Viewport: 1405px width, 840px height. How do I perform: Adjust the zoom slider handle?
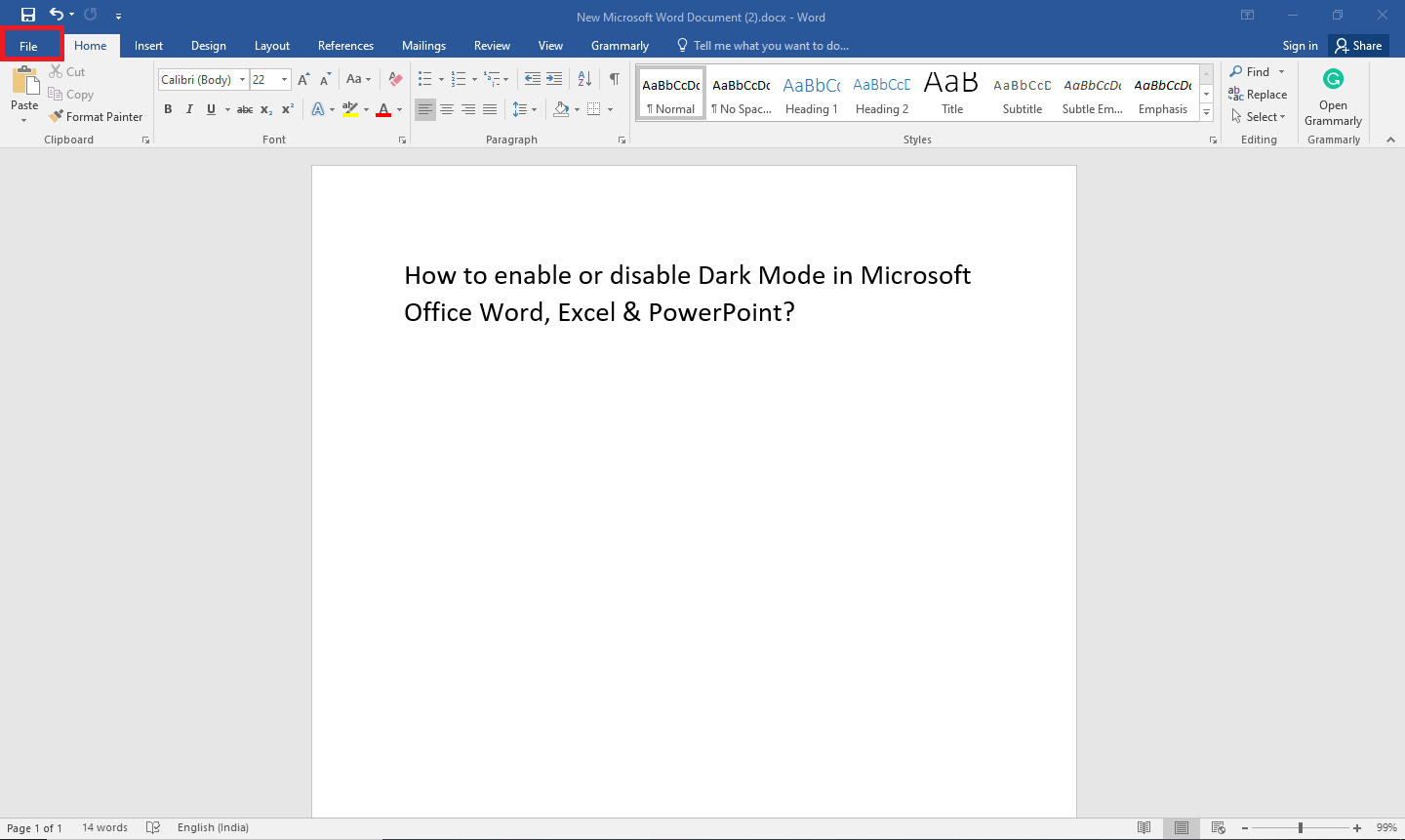click(x=1300, y=827)
